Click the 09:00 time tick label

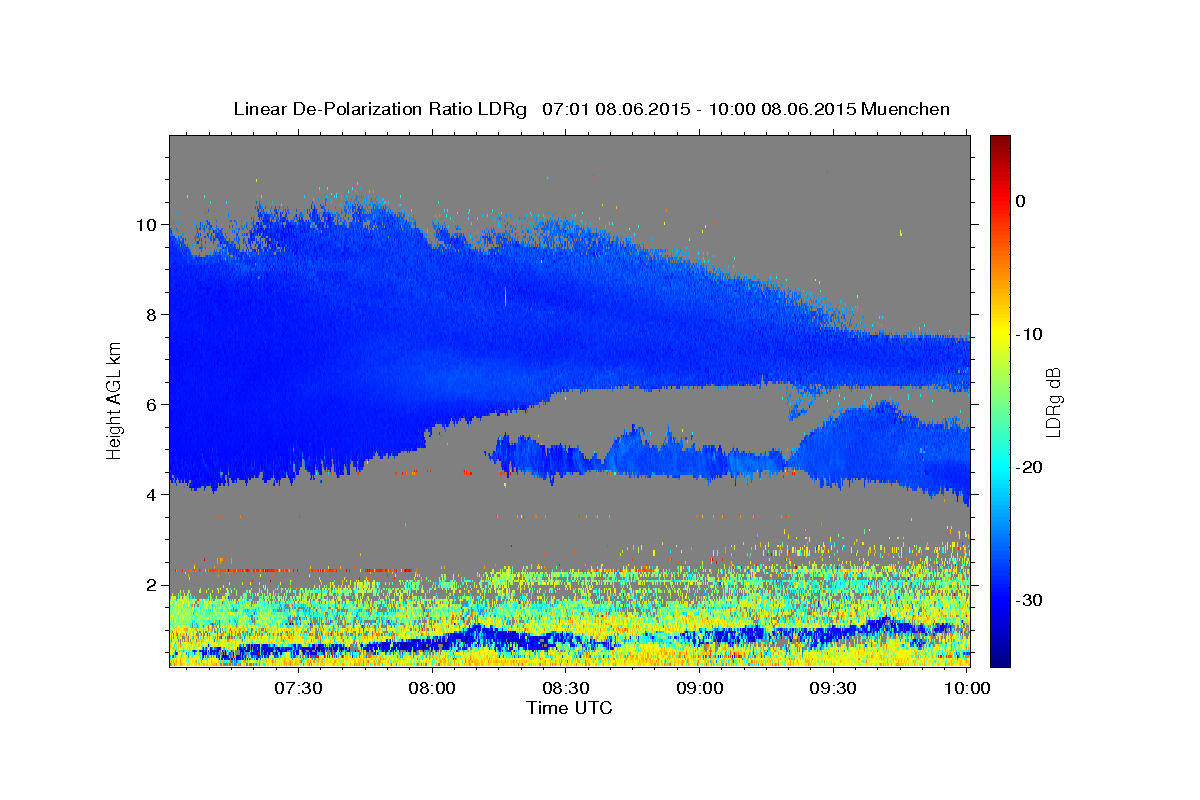coord(700,688)
